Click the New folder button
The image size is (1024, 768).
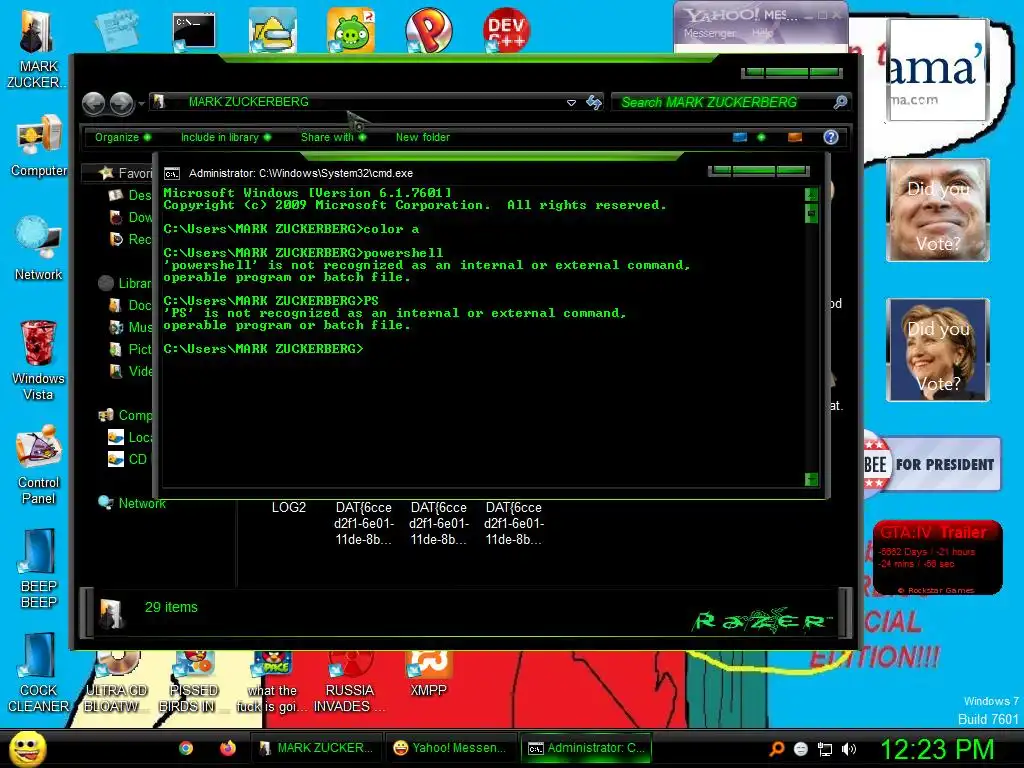pos(423,137)
